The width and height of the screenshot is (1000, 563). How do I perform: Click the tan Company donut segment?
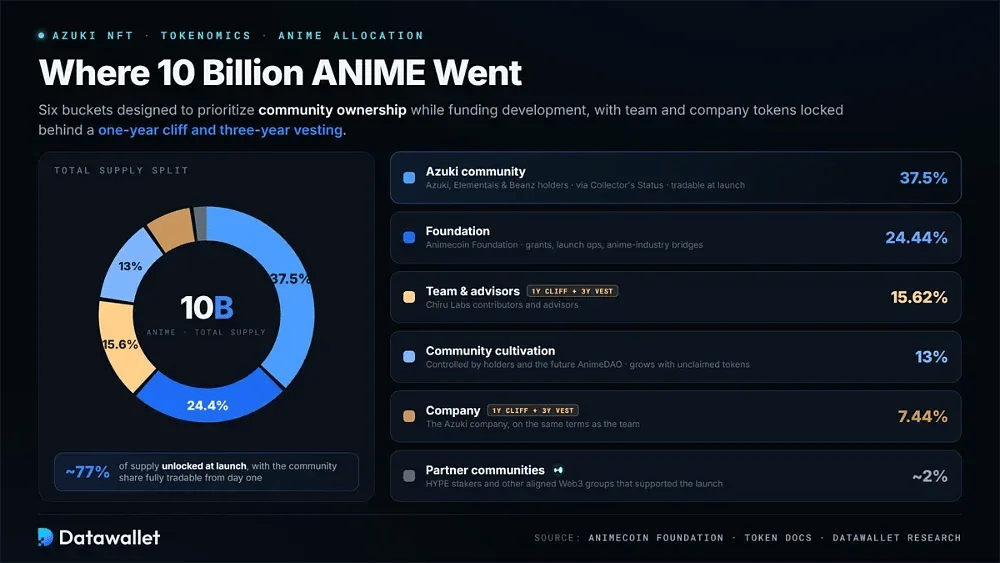[x=172, y=228]
